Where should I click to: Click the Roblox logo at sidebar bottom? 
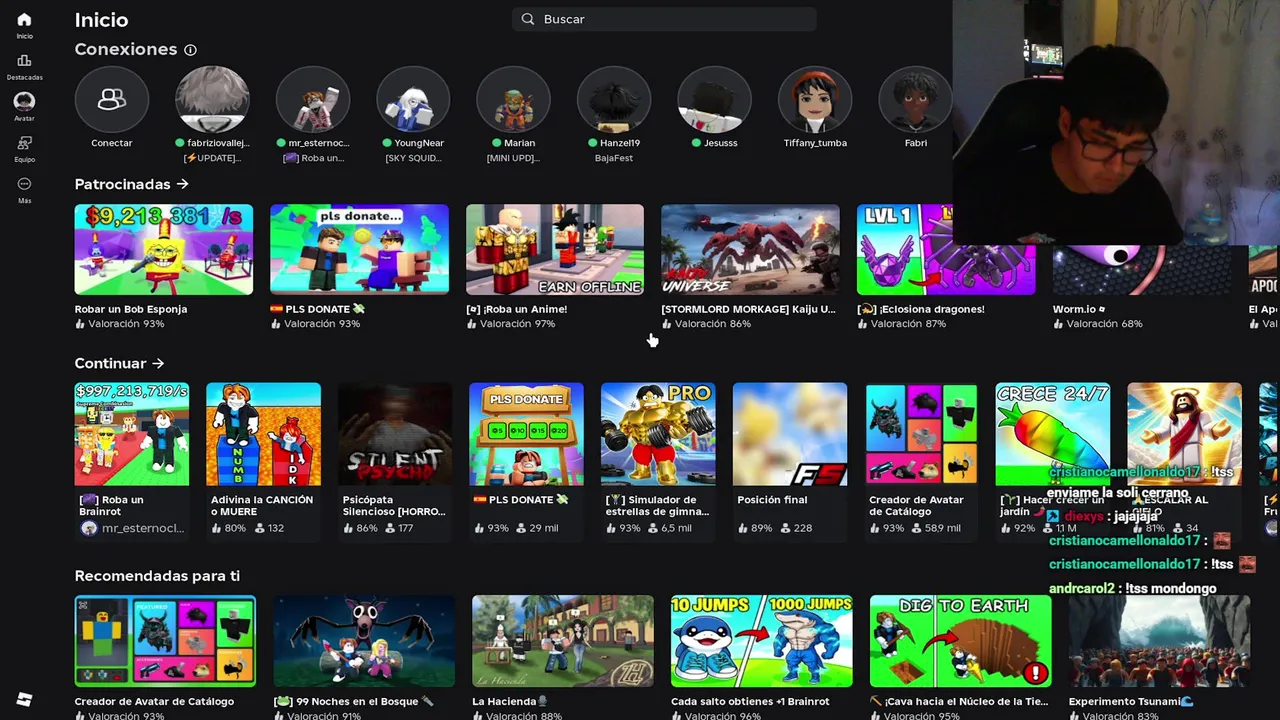click(24, 701)
